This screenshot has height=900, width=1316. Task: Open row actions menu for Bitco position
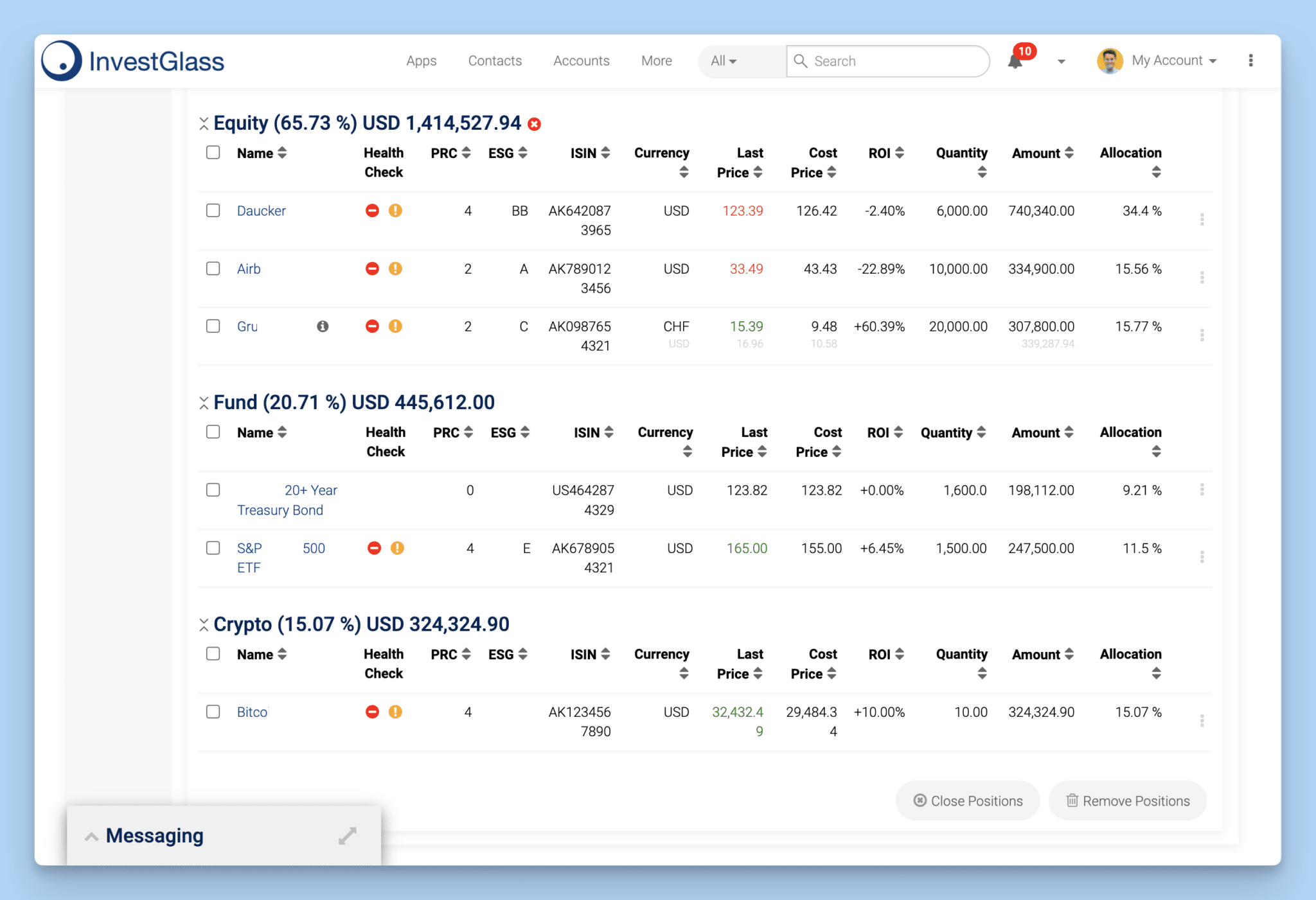click(x=1202, y=721)
